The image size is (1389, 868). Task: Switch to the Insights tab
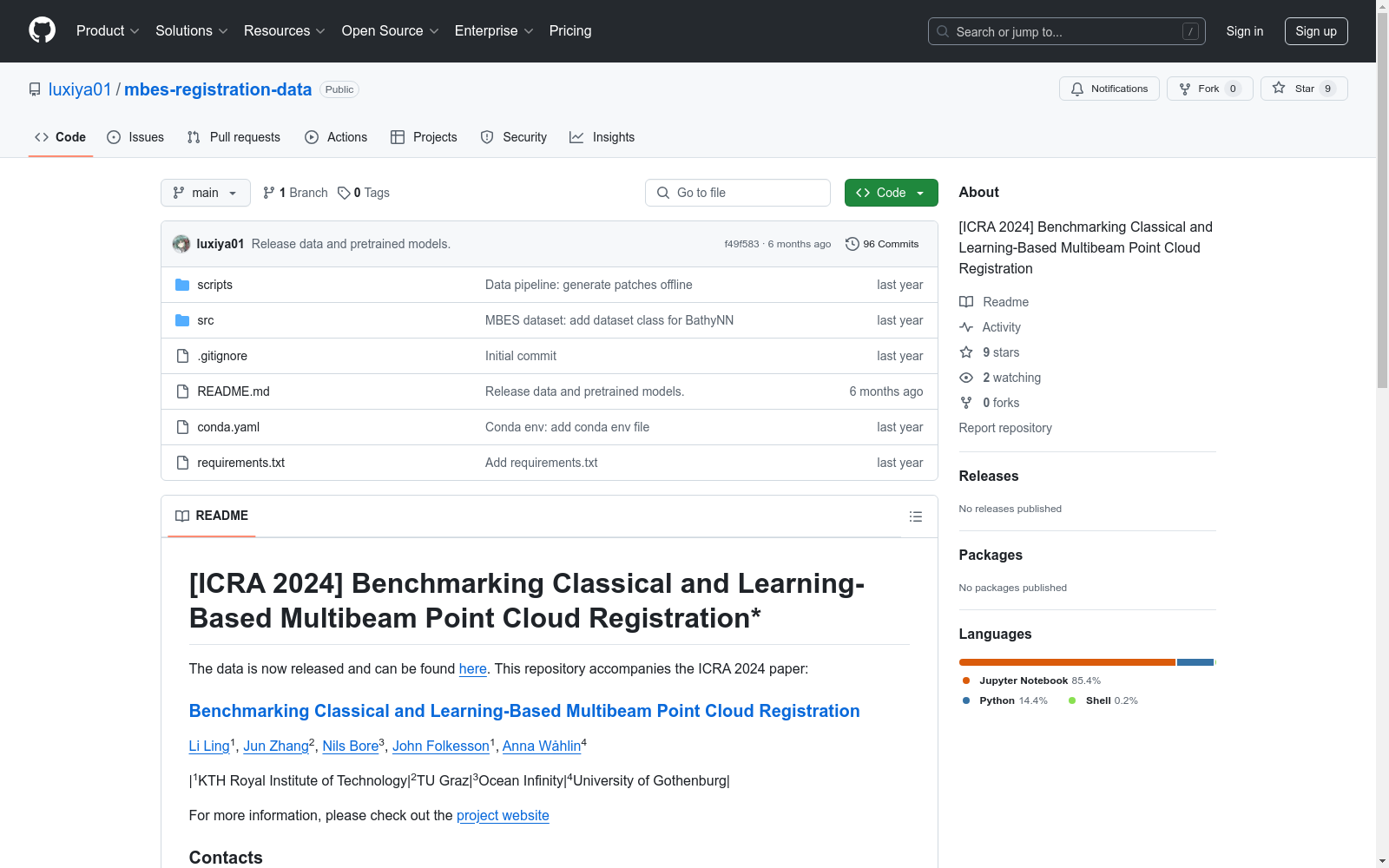(x=602, y=137)
